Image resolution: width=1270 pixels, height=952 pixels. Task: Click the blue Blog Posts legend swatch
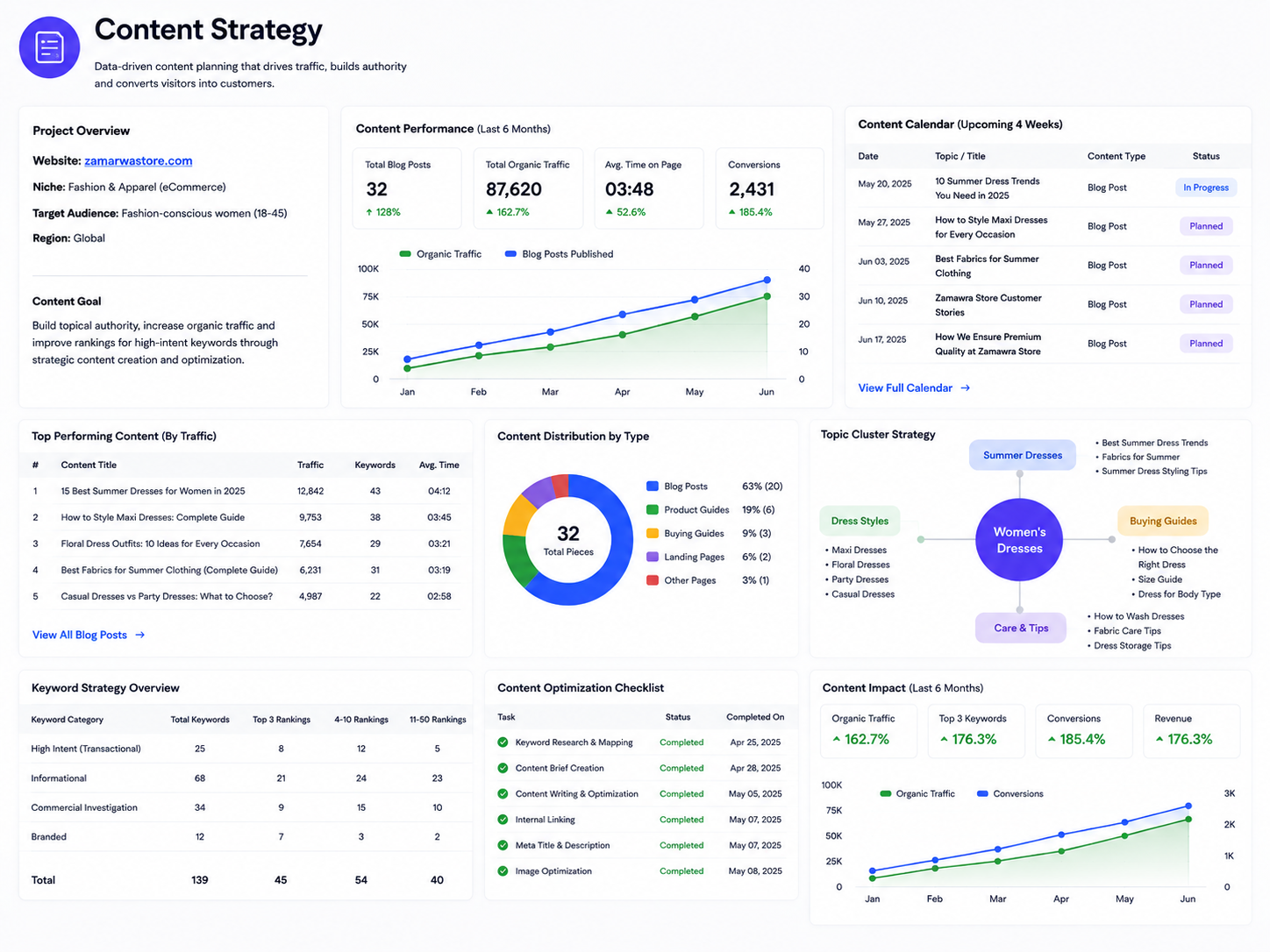(x=653, y=486)
